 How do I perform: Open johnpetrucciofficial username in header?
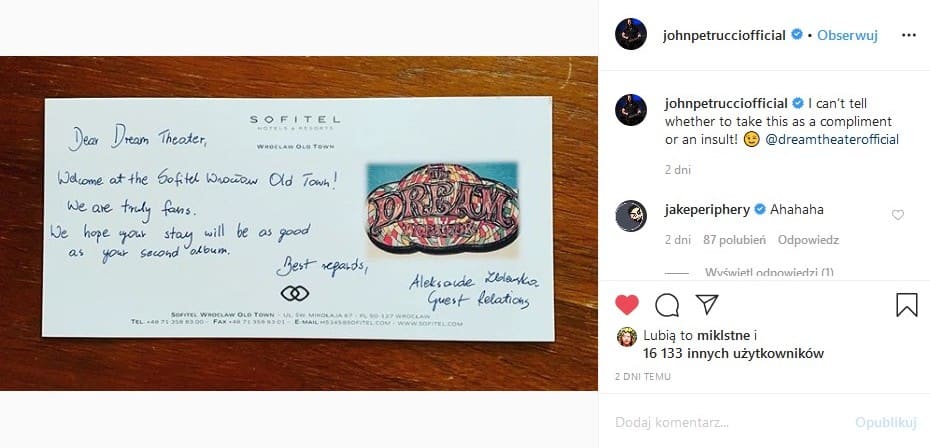click(x=724, y=36)
